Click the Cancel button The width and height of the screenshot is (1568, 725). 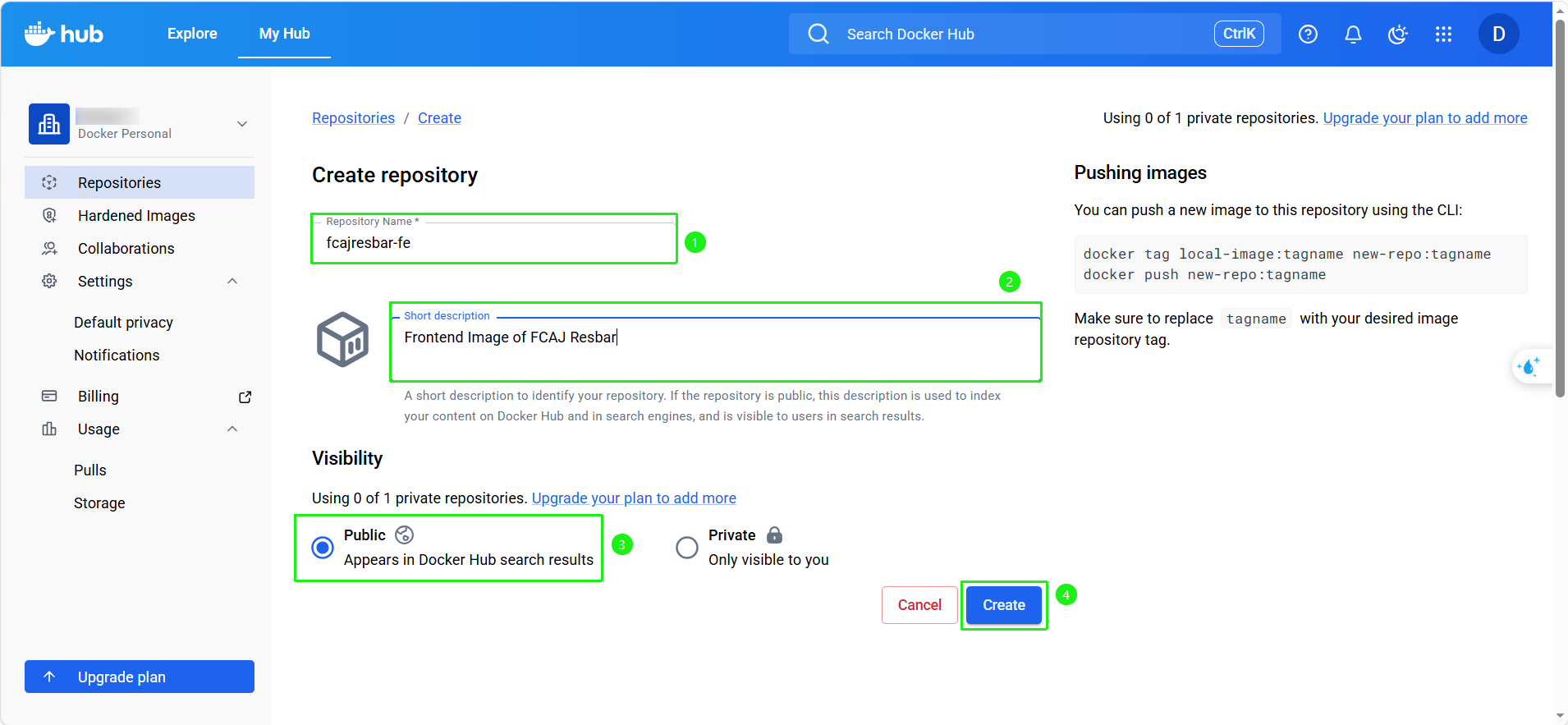click(x=919, y=605)
